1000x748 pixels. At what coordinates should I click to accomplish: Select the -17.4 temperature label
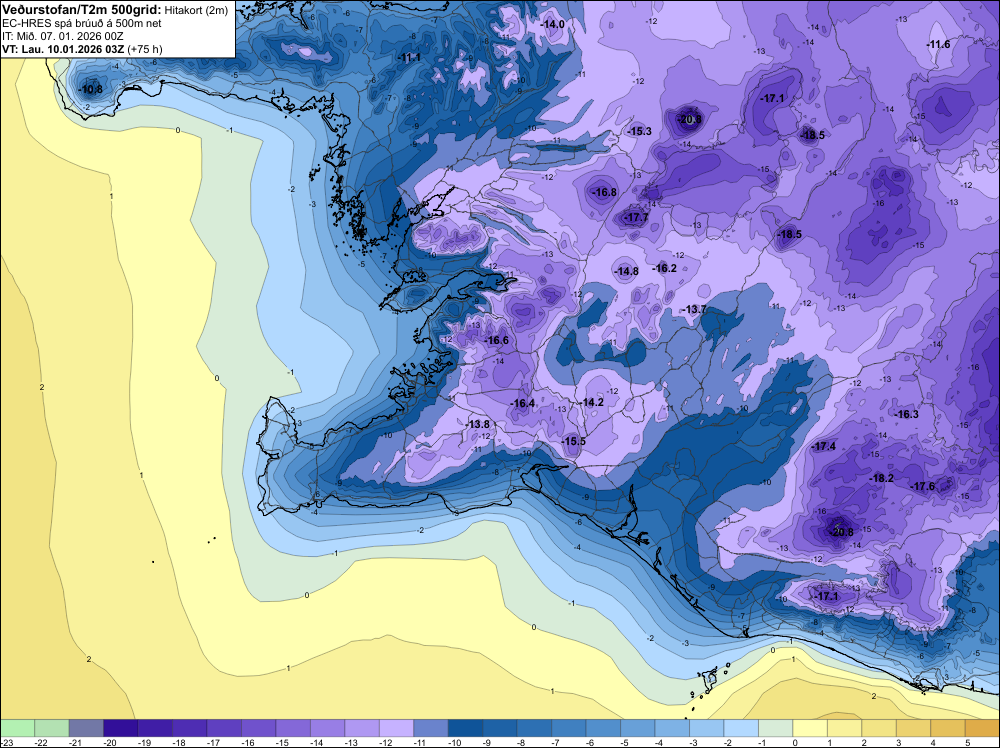point(823,446)
